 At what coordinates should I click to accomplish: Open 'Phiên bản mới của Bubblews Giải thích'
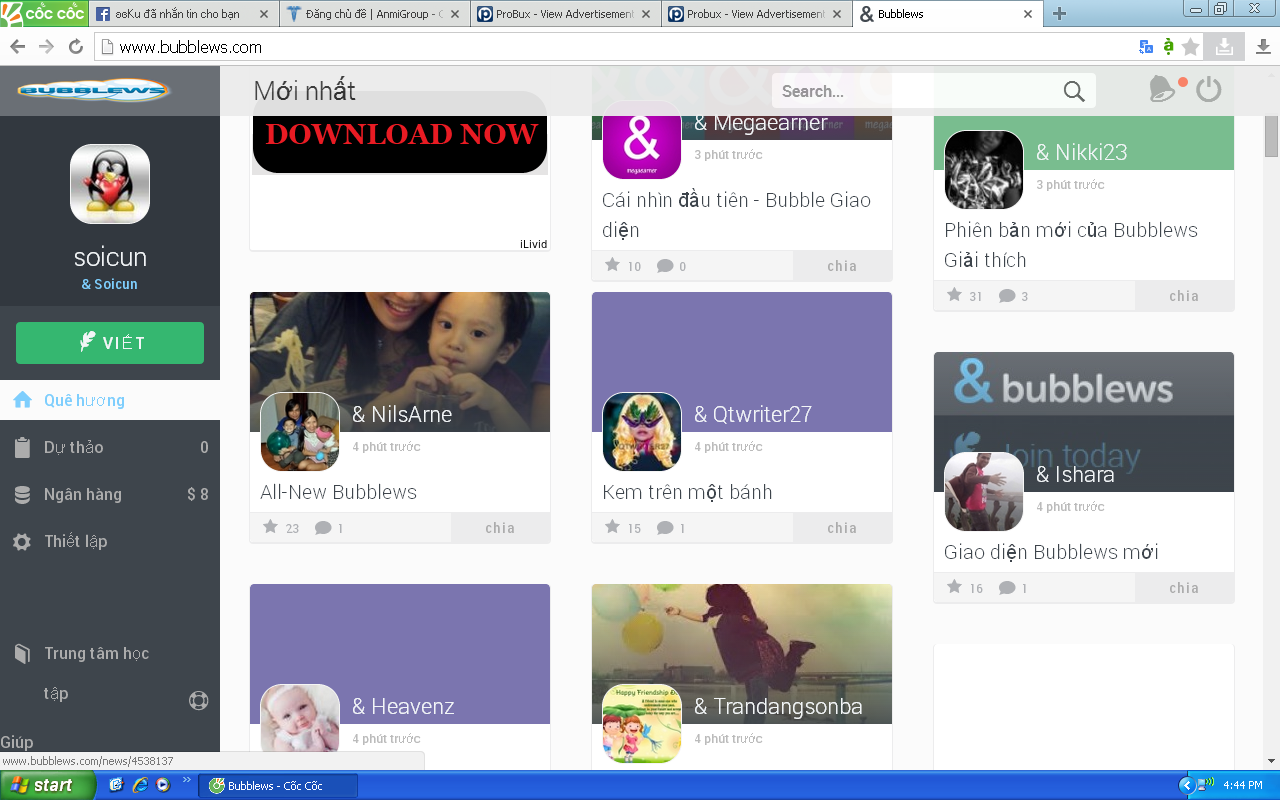[x=1071, y=245]
